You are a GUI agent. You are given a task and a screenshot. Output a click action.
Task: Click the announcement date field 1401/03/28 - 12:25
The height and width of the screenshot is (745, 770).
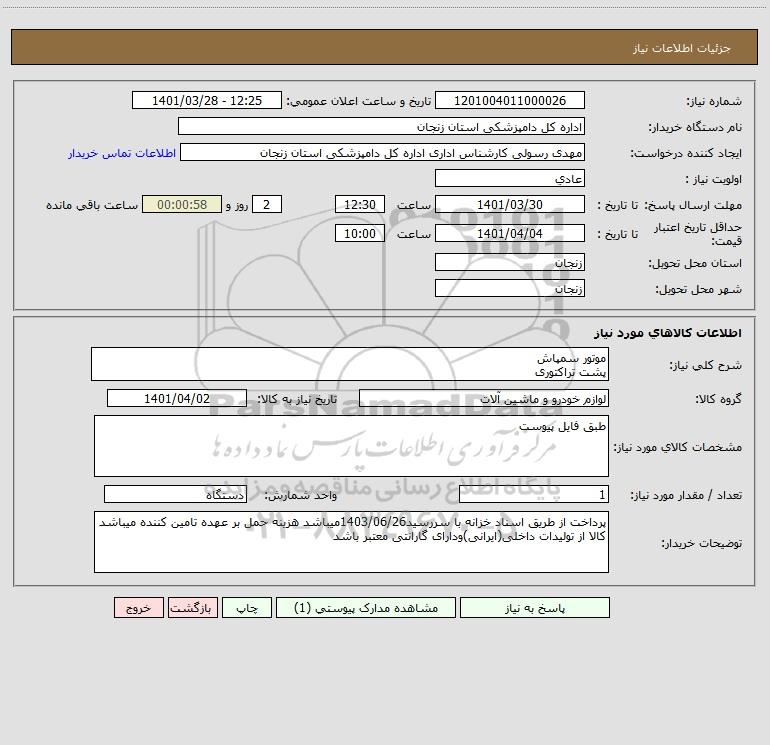pos(207,100)
